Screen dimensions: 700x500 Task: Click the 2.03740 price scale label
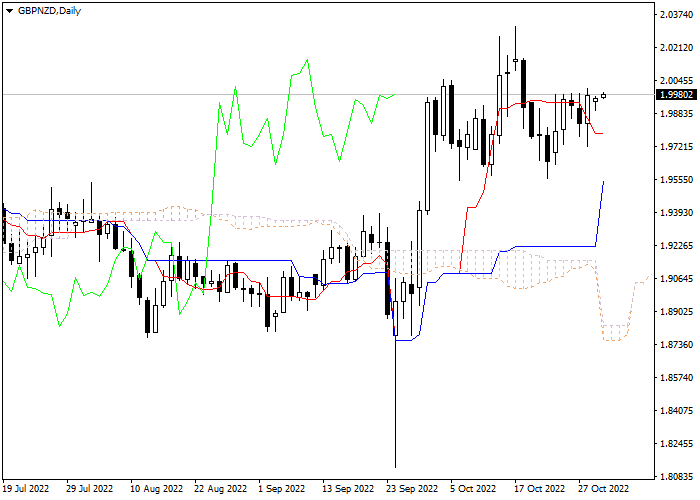676,15
